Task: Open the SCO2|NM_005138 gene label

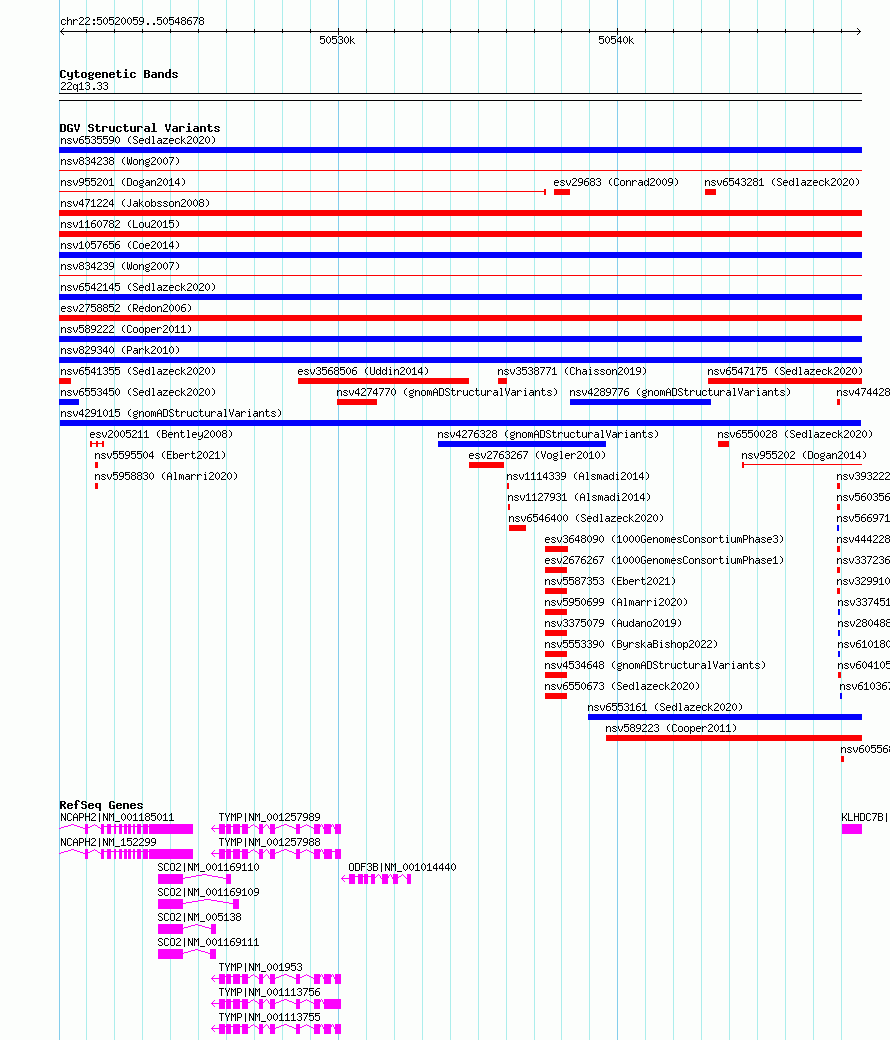Action: click(x=200, y=918)
